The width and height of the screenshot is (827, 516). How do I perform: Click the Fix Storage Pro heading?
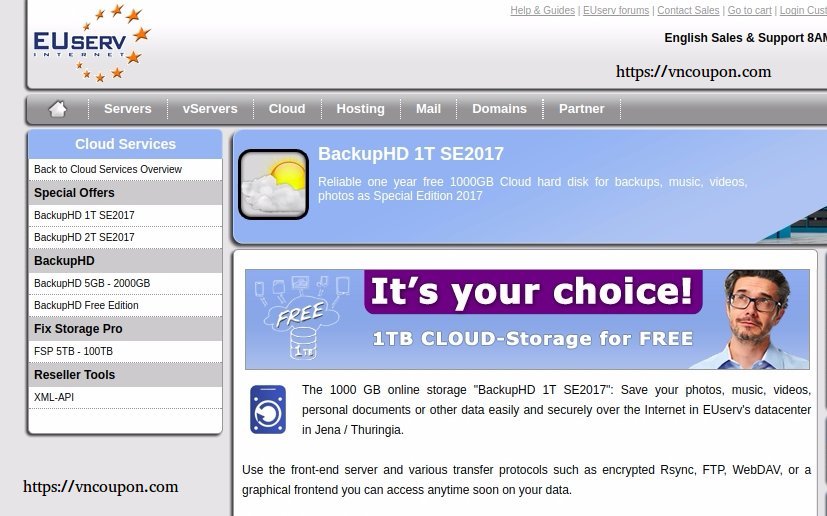(x=125, y=329)
